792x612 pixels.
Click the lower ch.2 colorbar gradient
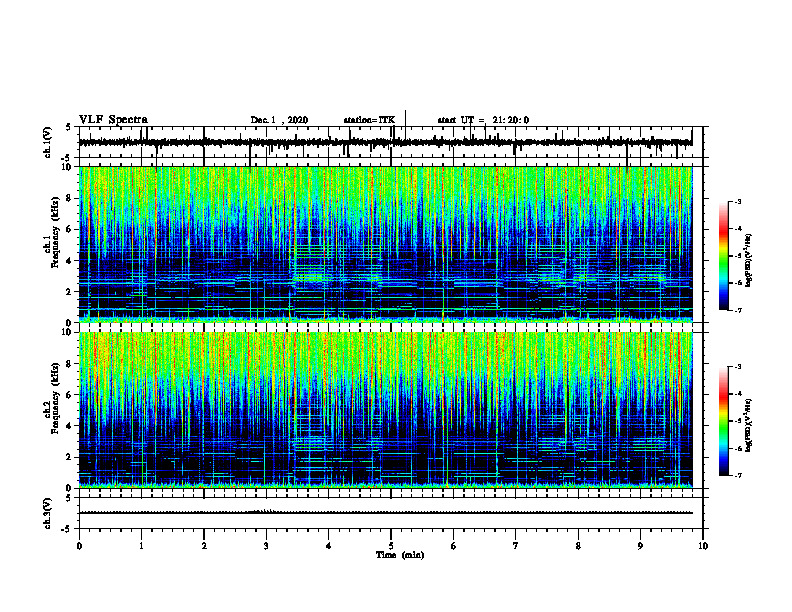[723, 421]
